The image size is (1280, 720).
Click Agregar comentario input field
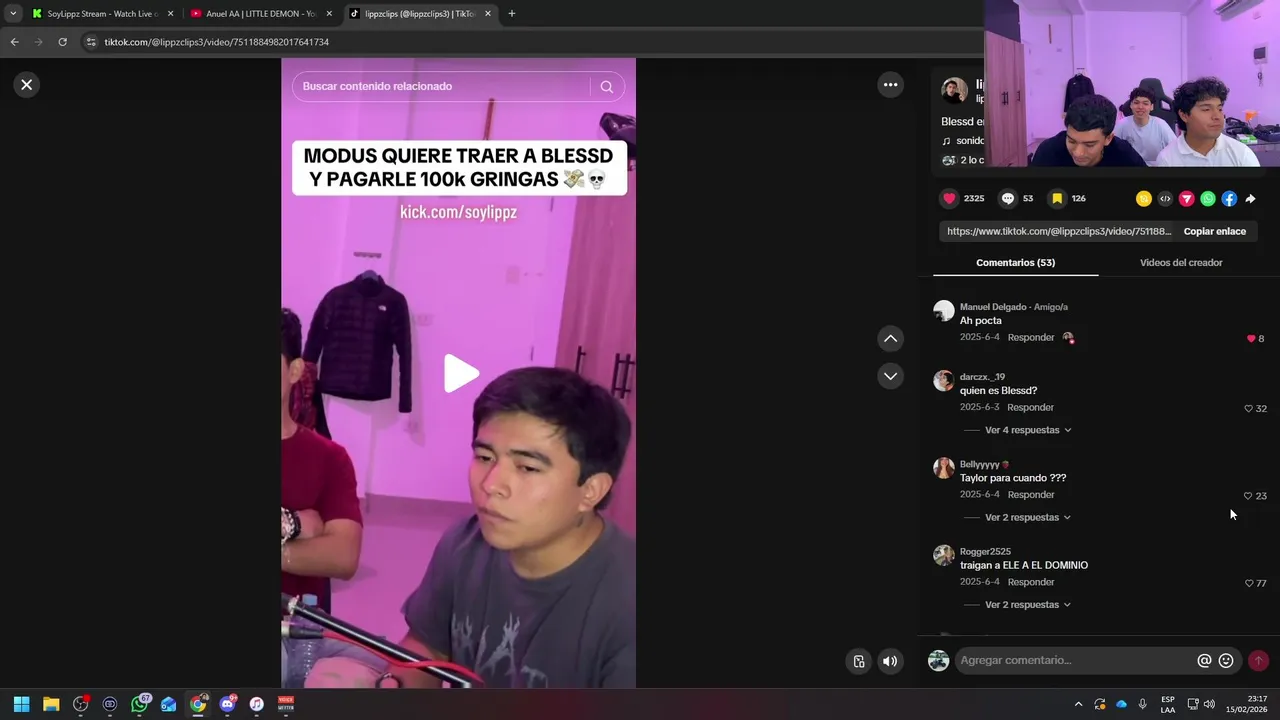pyautogui.click(x=1075, y=660)
